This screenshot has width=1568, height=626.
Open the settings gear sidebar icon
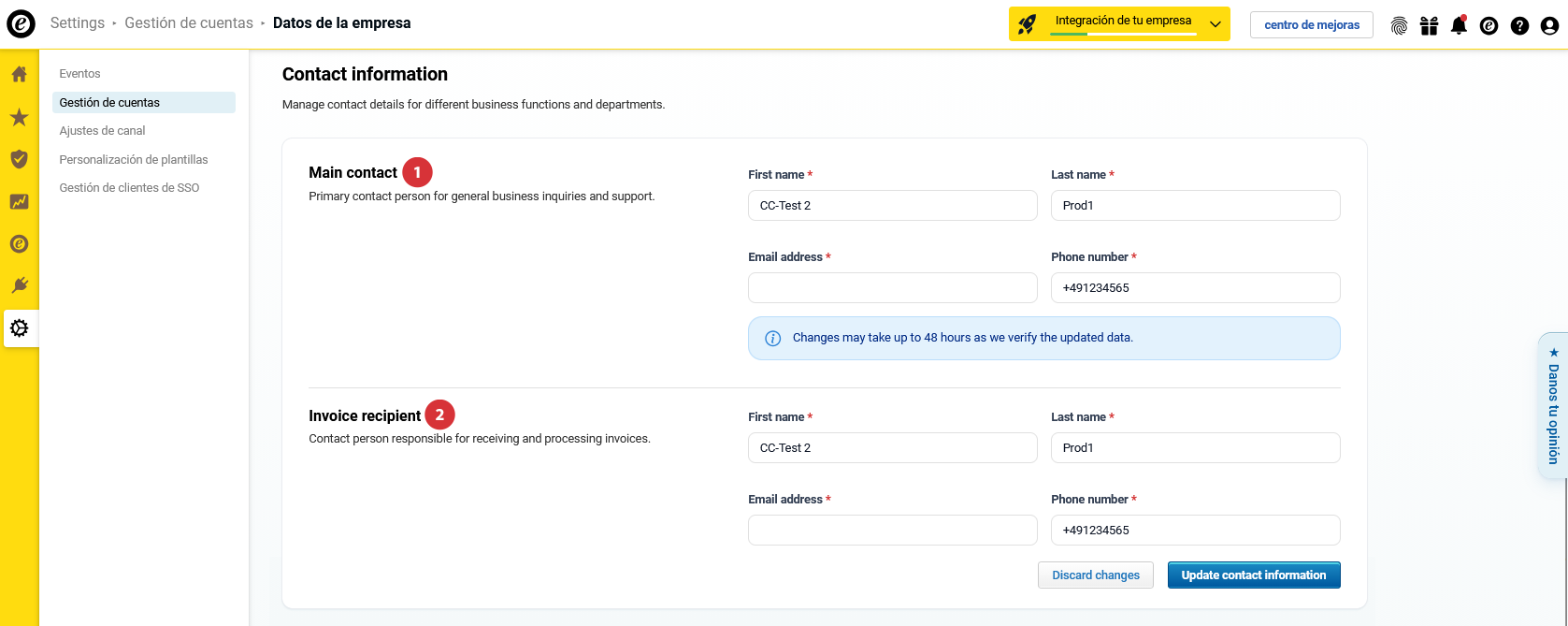click(x=19, y=328)
